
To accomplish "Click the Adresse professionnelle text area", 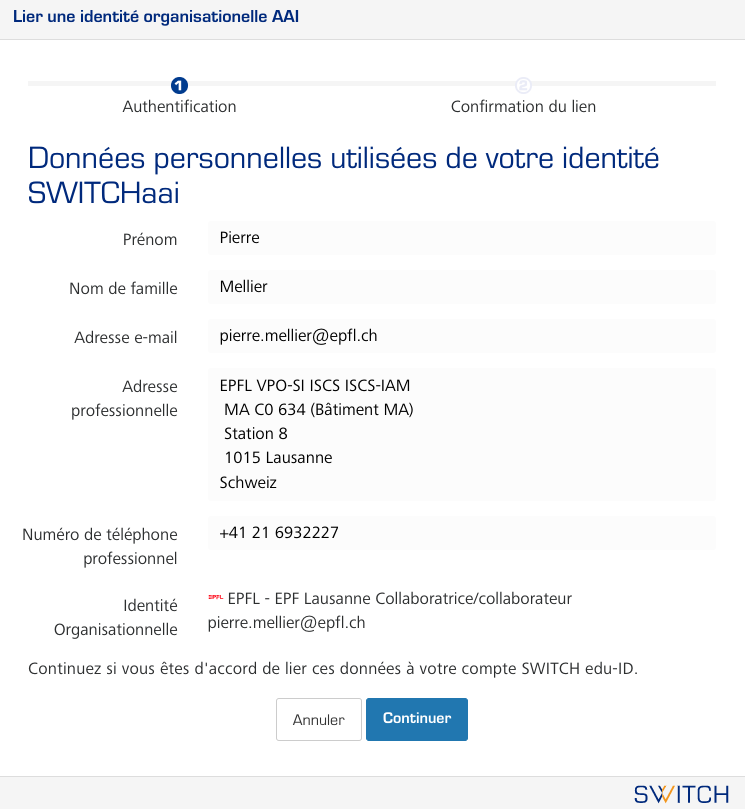I will click(461, 434).
